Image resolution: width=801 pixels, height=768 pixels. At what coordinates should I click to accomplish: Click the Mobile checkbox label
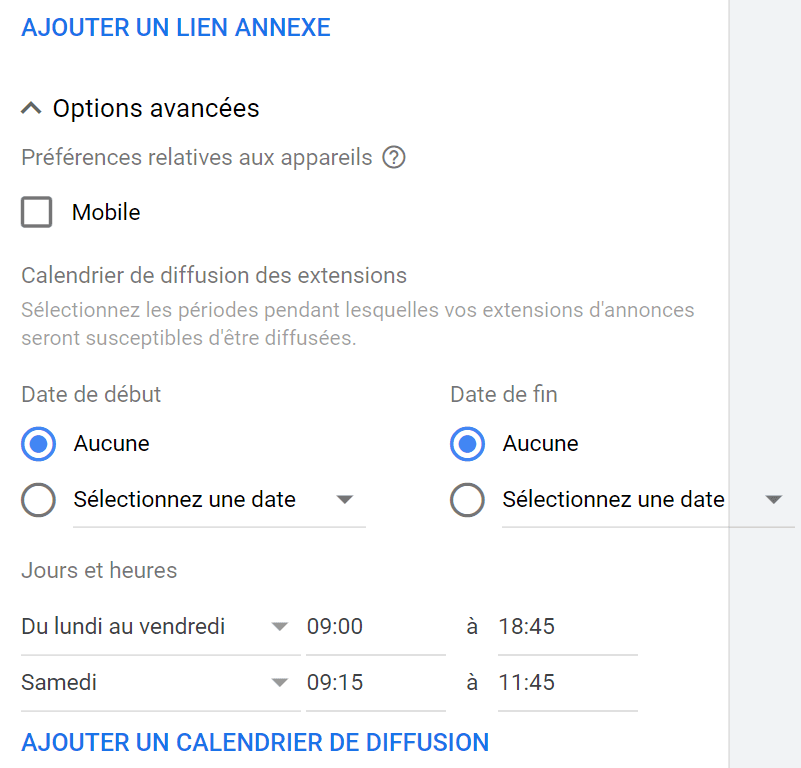click(x=106, y=212)
